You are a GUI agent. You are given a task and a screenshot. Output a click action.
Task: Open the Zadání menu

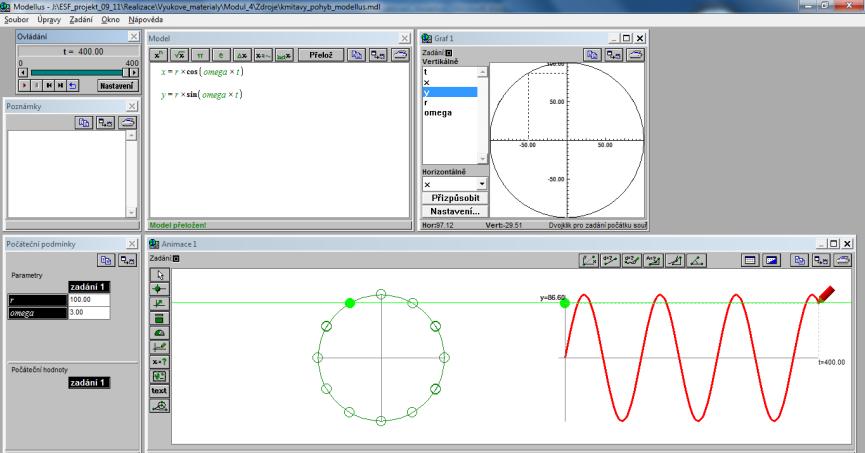tap(81, 19)
